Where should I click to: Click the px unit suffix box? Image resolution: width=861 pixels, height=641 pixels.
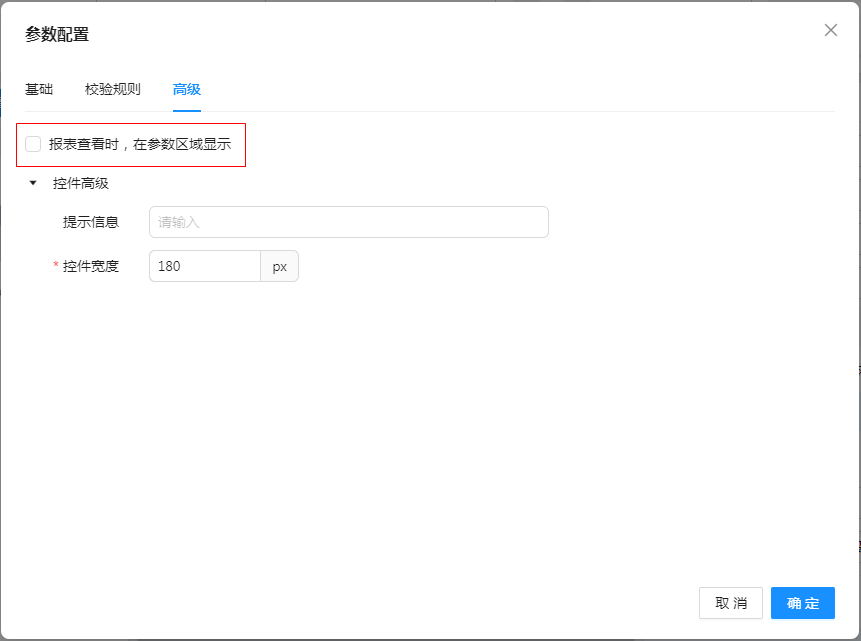[x=279, y=266]
